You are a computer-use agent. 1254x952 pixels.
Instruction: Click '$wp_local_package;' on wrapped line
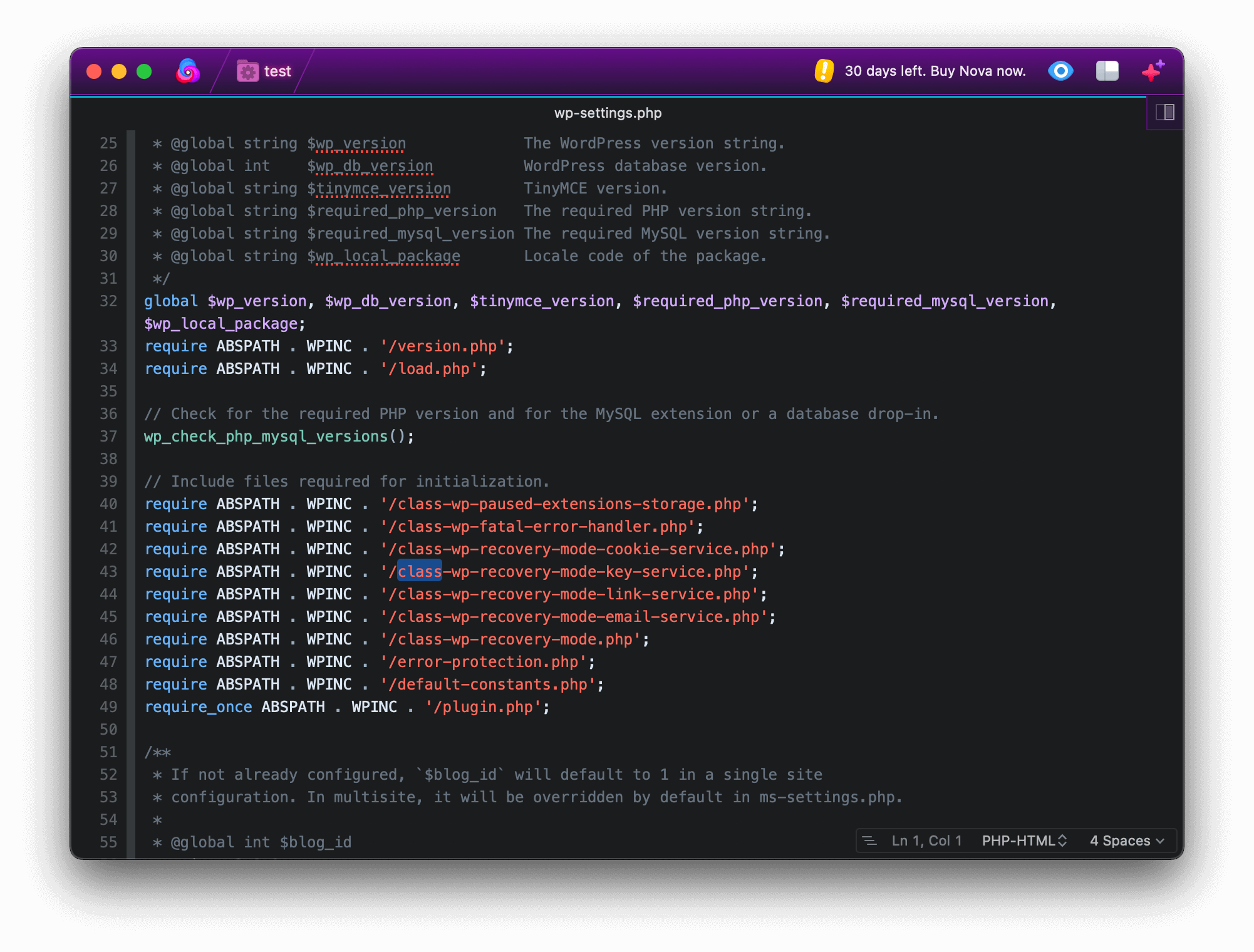[x=225, y=324]
